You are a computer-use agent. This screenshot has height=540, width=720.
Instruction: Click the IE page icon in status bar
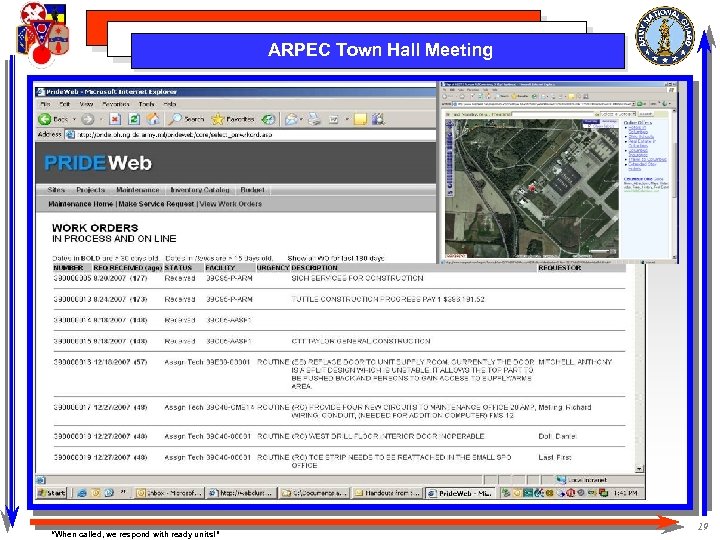41,480
